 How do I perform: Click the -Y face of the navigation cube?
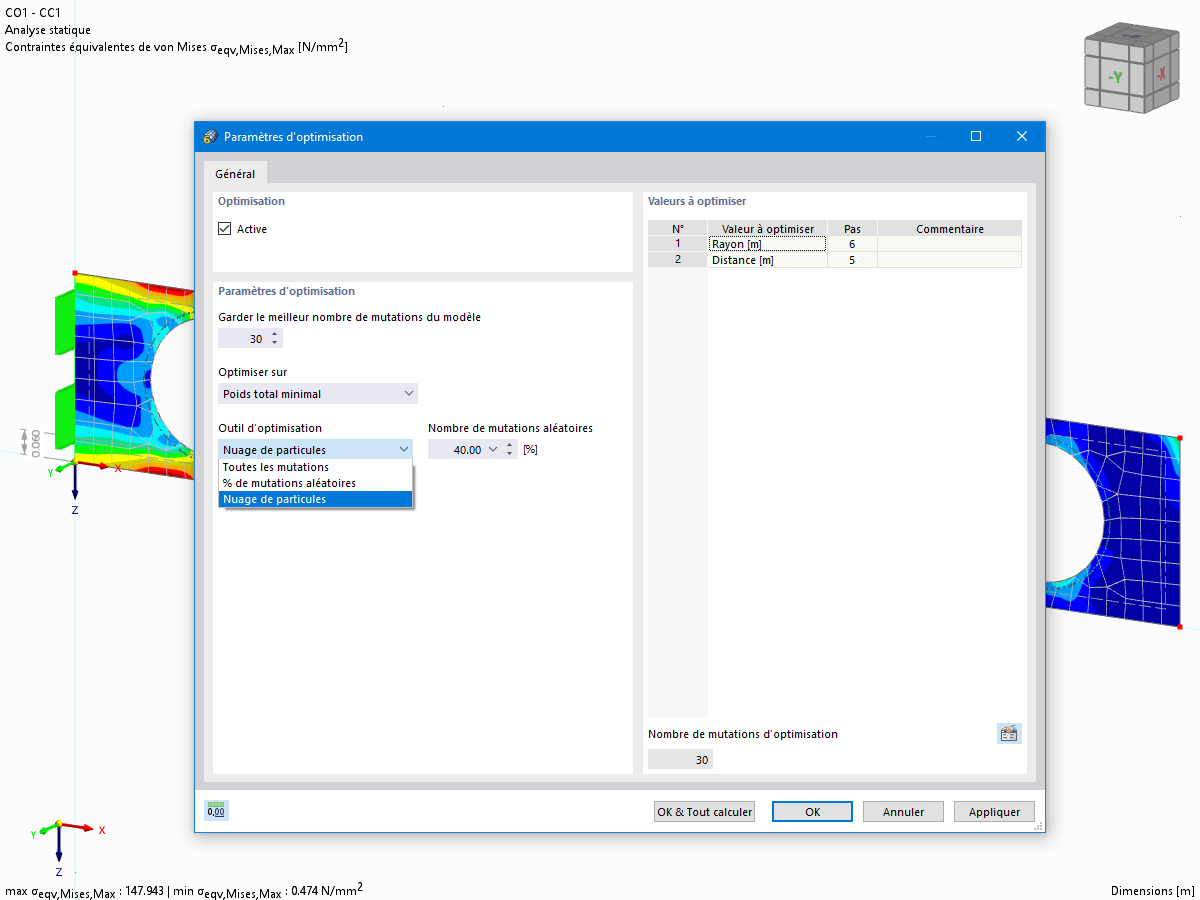(x=1115, y=76)
